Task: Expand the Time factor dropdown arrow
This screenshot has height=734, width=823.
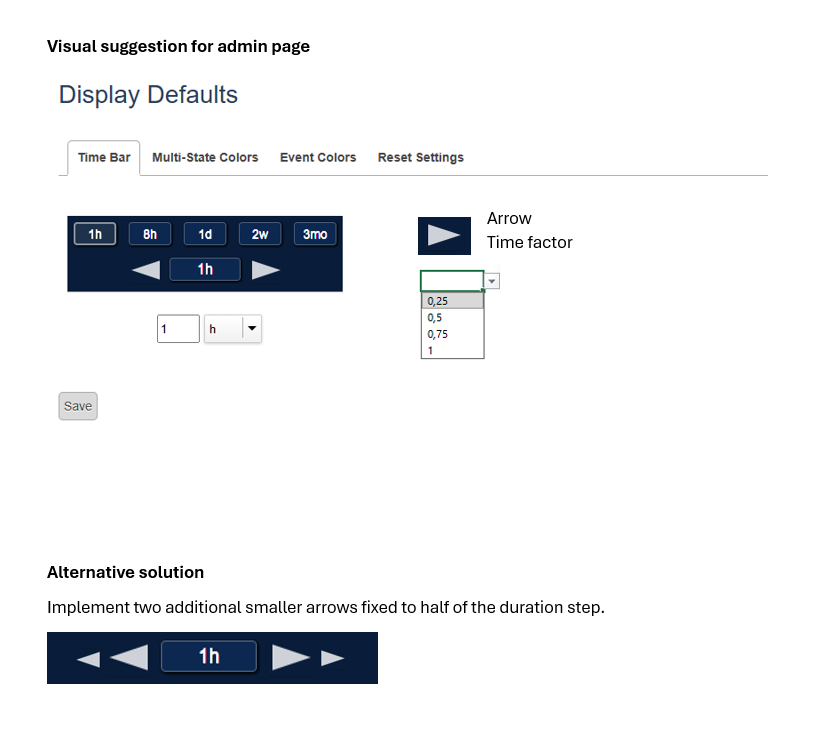Action: (492, 282)
